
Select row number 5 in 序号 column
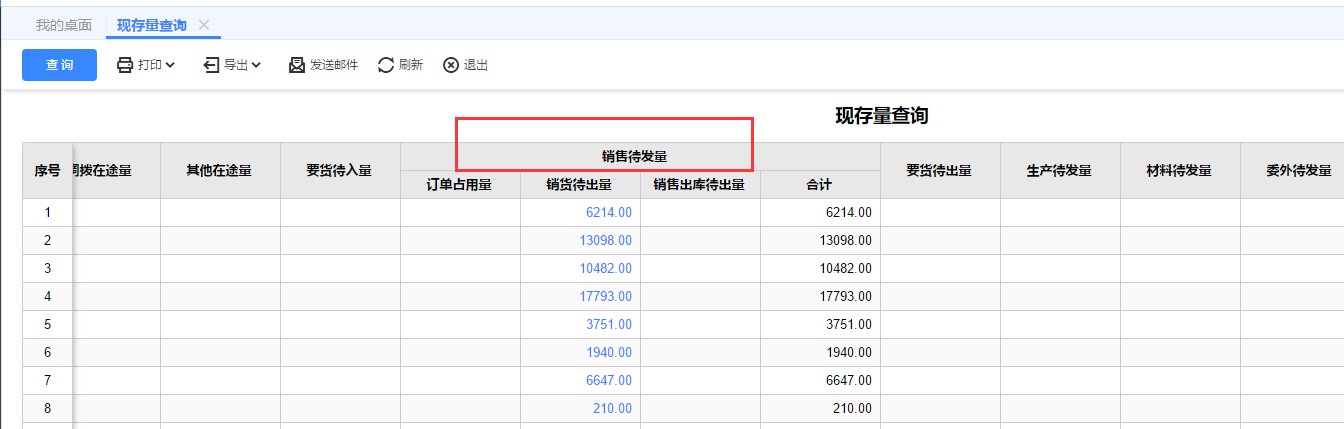coord(47,325)
